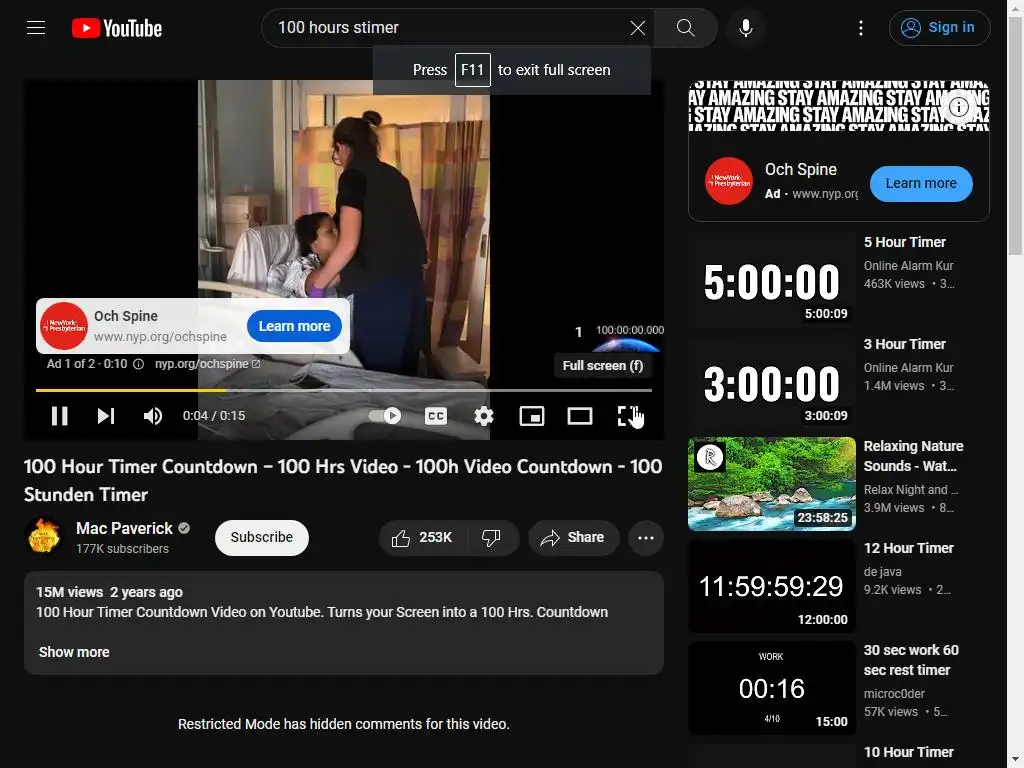Screen dimensions: 1024x768
Task: Click the 0:04 / 0:15 time display
Action: (214, 416)
